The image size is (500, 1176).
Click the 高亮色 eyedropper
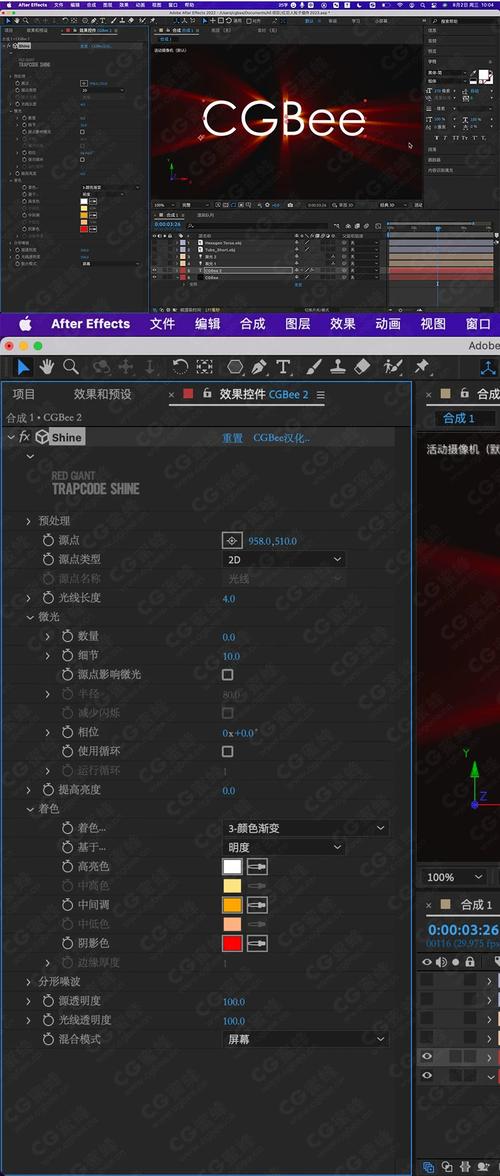coord(257,866)
